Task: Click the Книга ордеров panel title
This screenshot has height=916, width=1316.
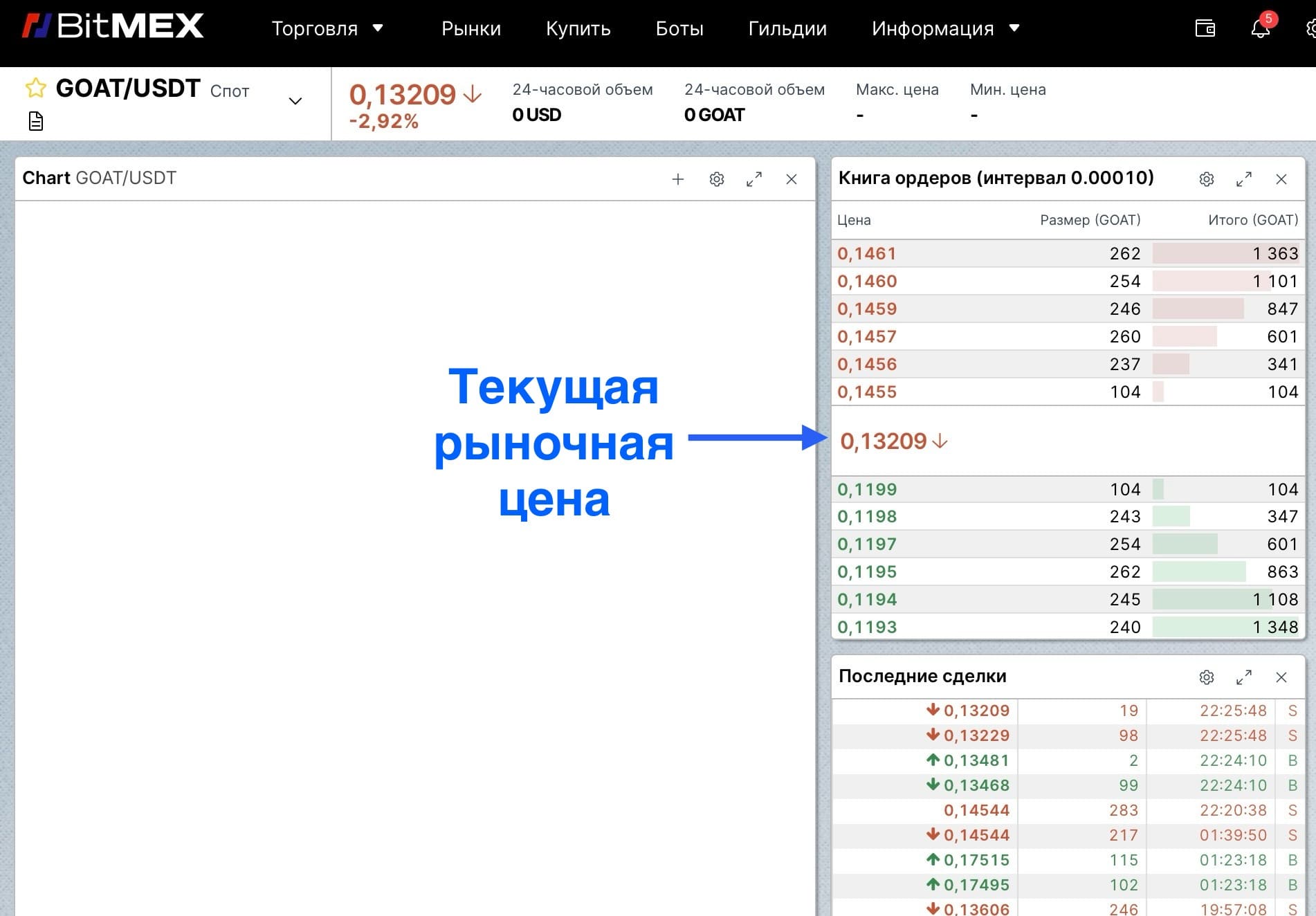Action: (996, 178)
